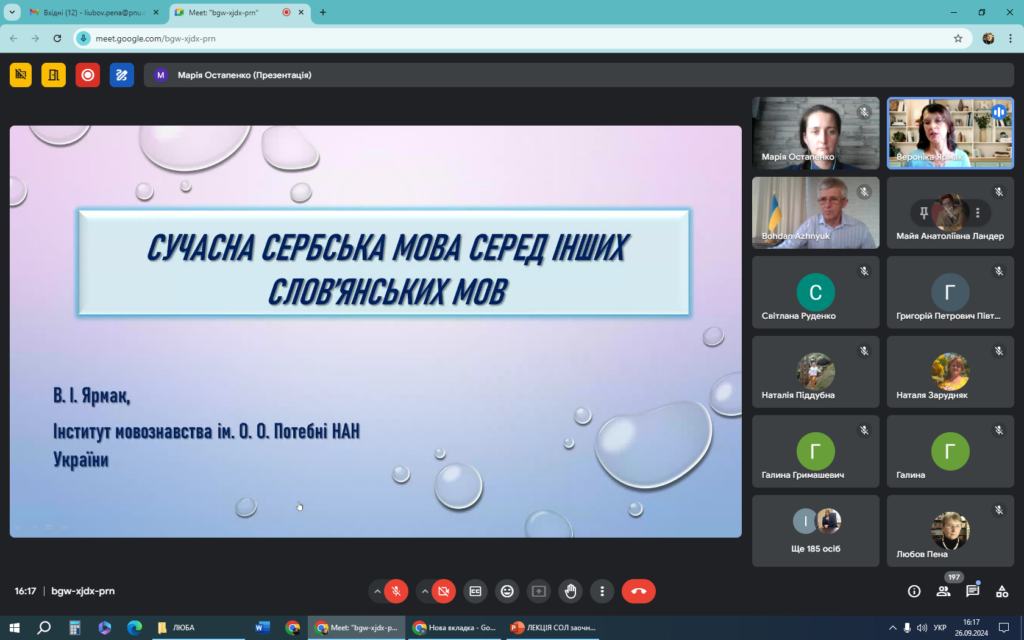Open the 'Ще 185 осіб' participants tile
Image resolution: width=1024 pixels, height=640 pixels.
(x=816, y=530)
